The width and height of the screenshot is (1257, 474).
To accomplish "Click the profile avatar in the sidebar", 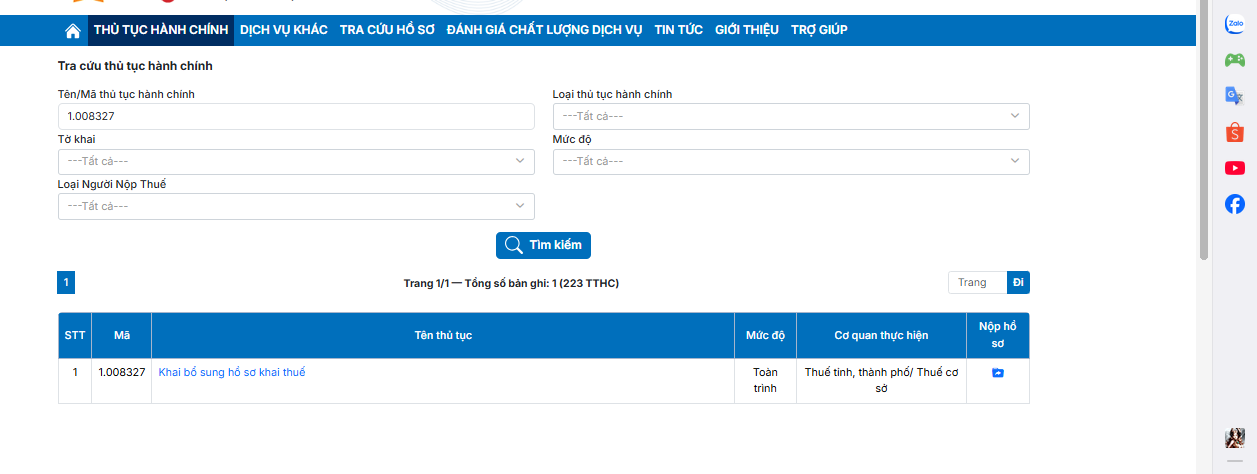I will [x=1235, y=438].
